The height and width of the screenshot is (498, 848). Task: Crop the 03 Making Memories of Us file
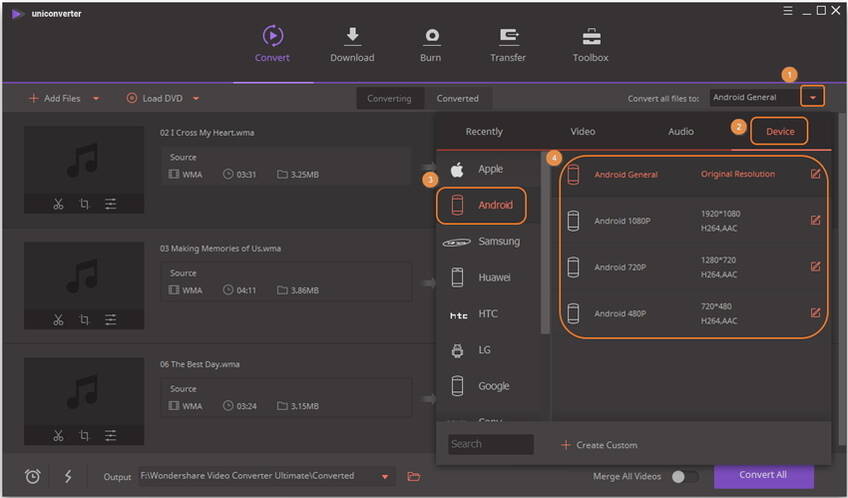coord(84,320)
